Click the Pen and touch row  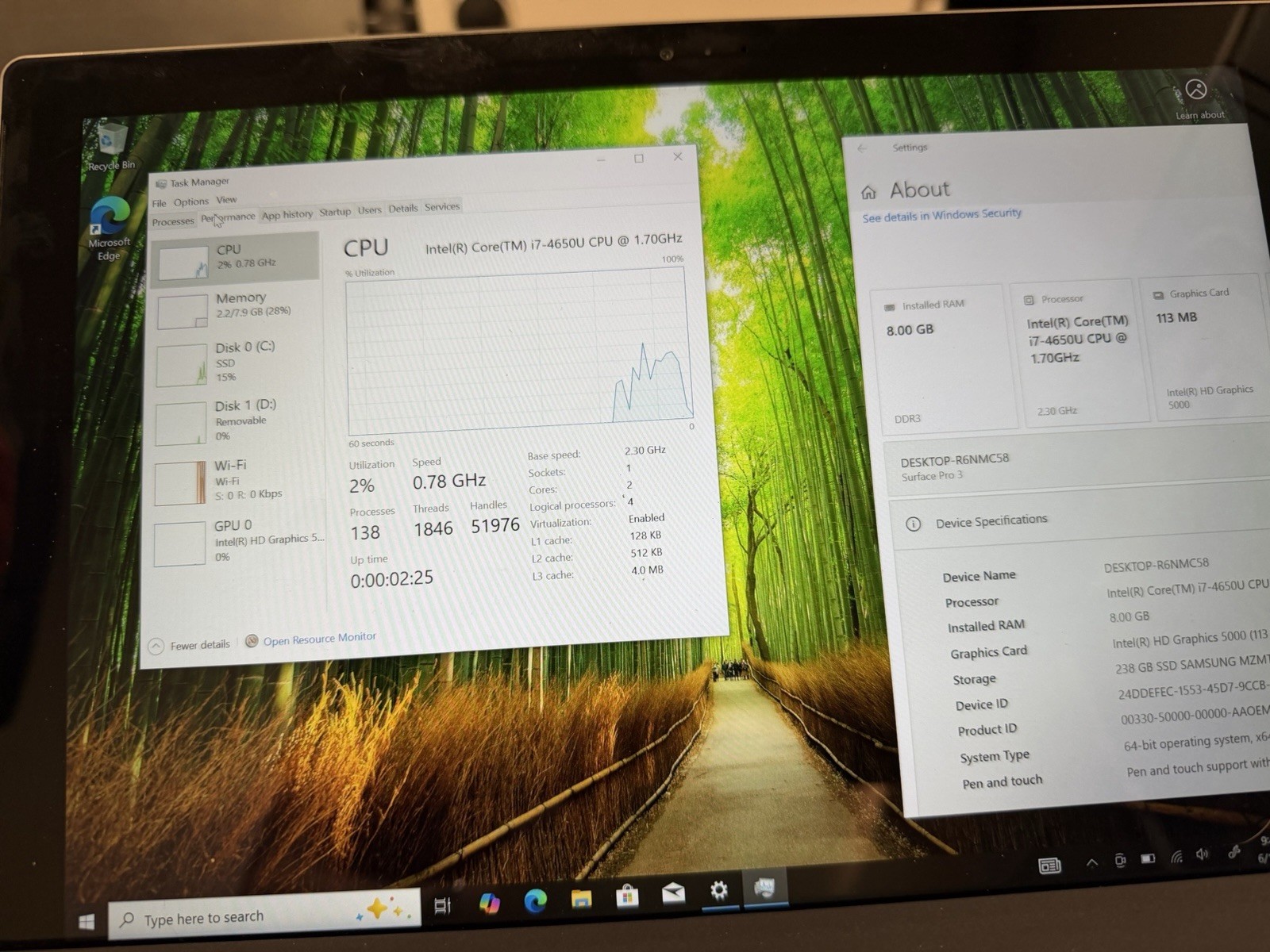pyautogui.click(x=1118, y=774)
